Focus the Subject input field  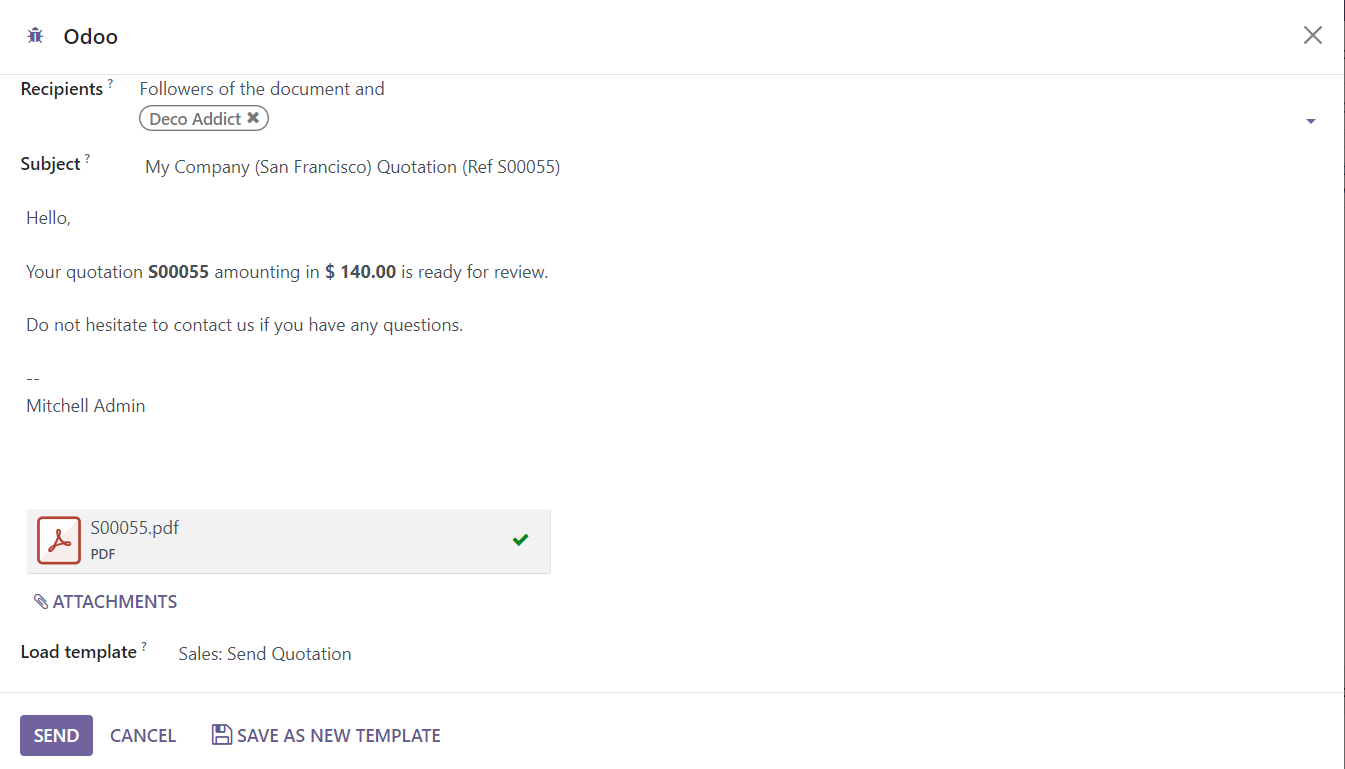(600, 167)
